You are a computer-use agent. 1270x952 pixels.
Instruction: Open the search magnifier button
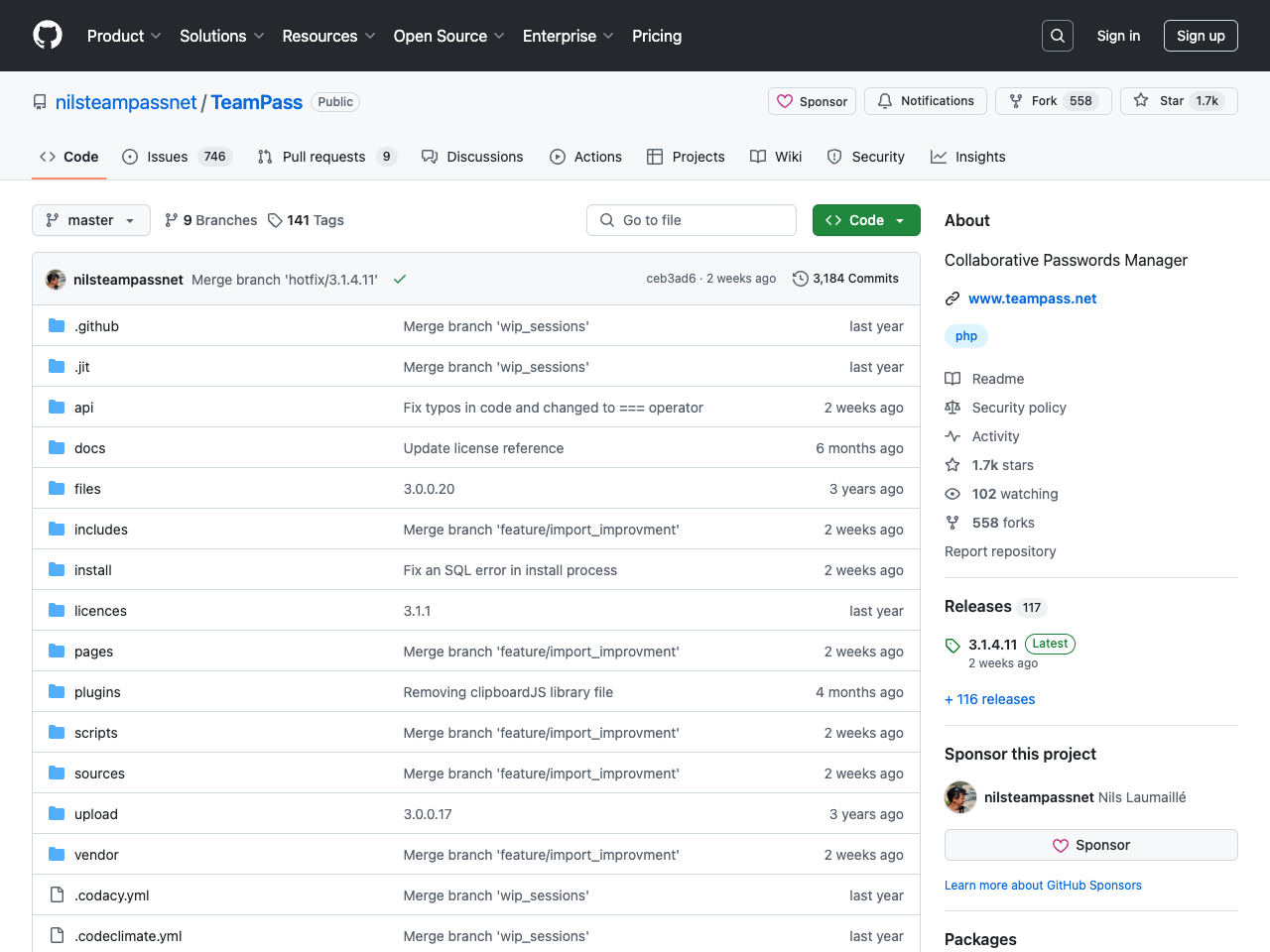click(x=1058, y=36)
